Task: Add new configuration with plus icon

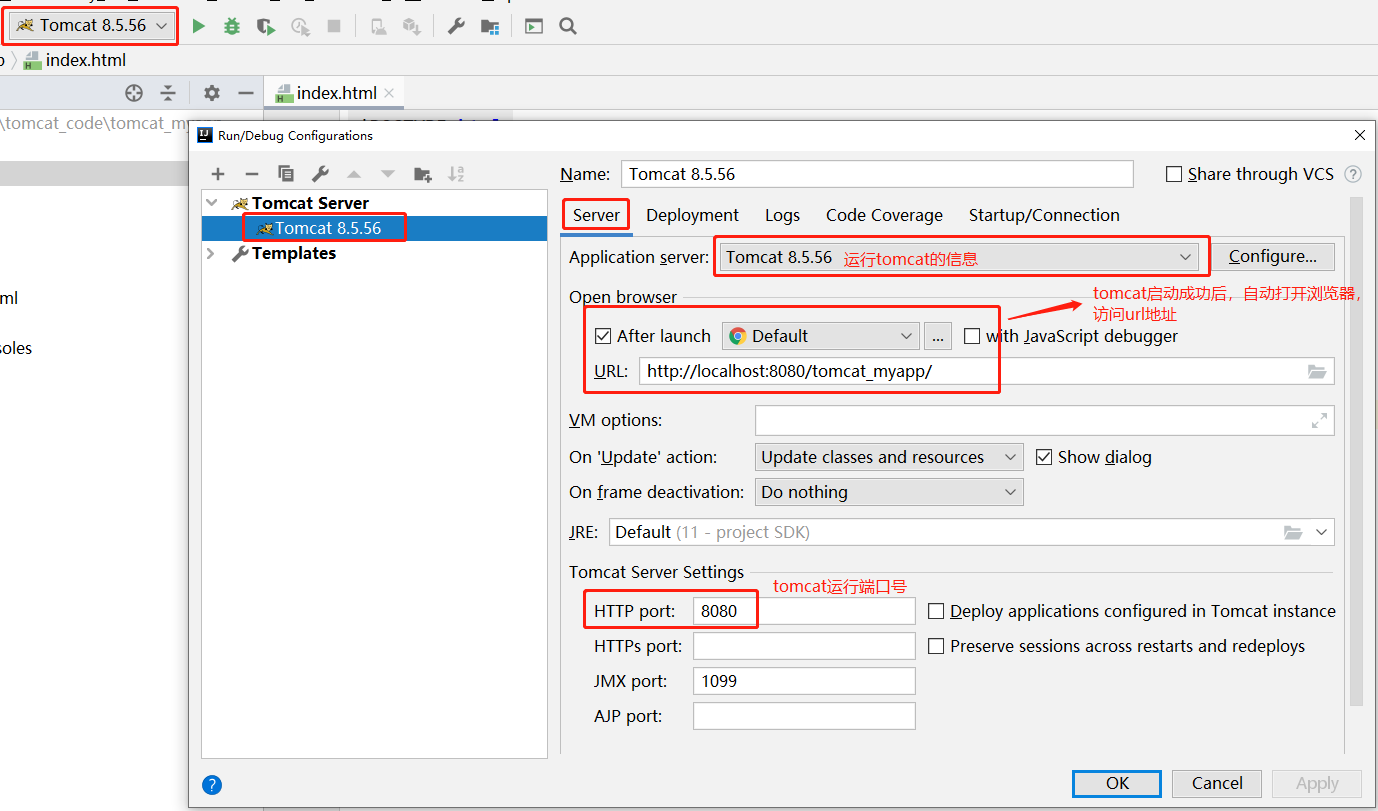Action: coord(218,174)
